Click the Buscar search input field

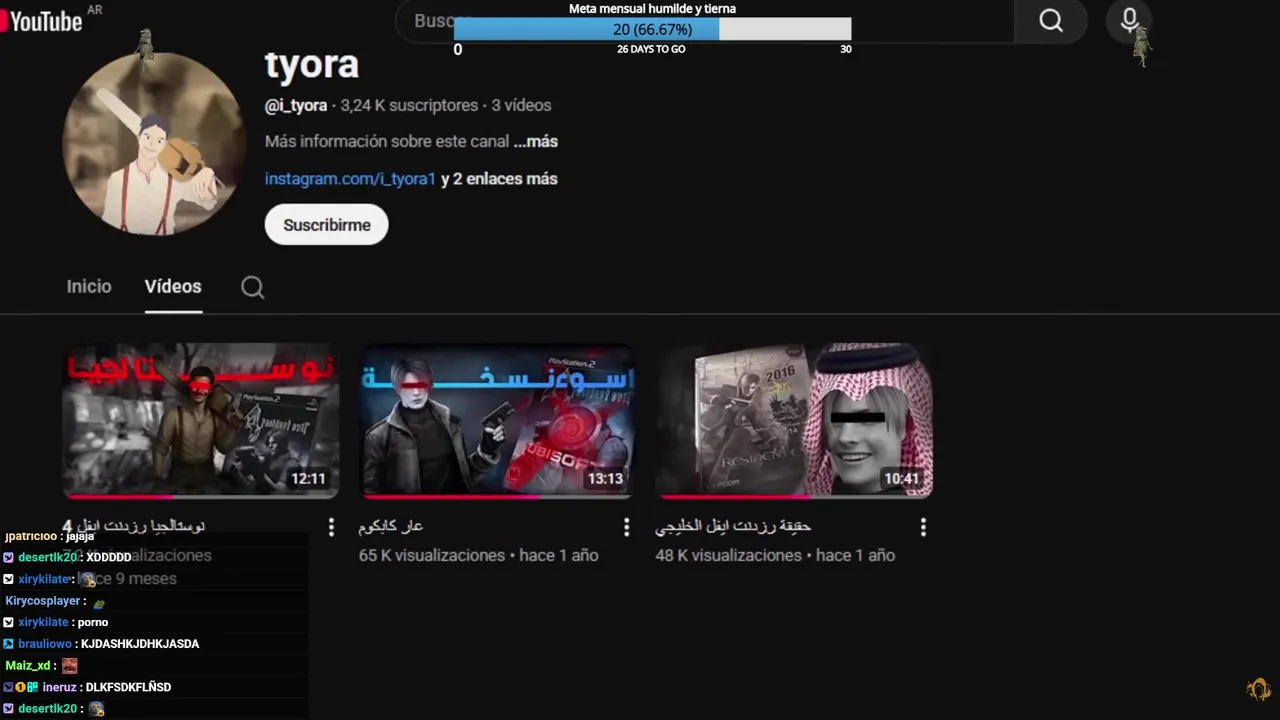tap(705, 21)
